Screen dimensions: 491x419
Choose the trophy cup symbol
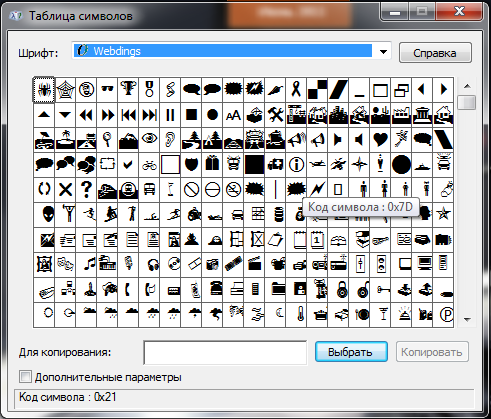(x=128, y=90)
